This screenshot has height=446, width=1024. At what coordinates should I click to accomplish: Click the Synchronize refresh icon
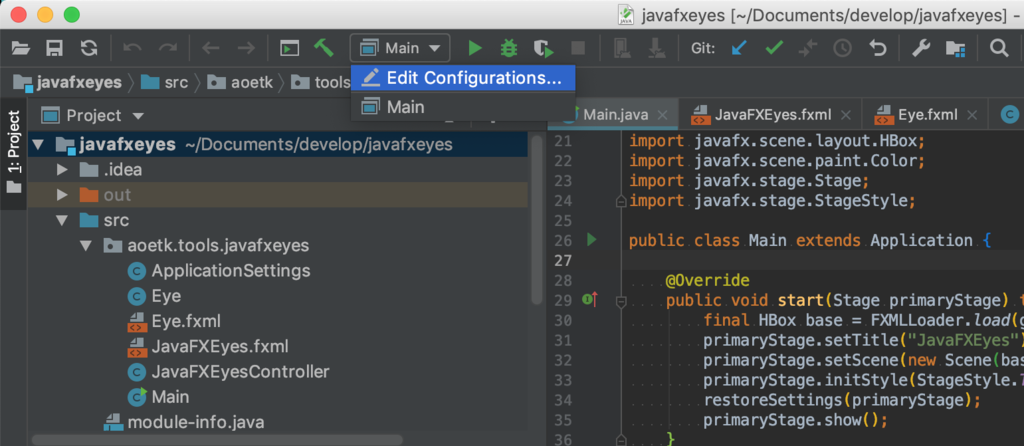[89, 48]
